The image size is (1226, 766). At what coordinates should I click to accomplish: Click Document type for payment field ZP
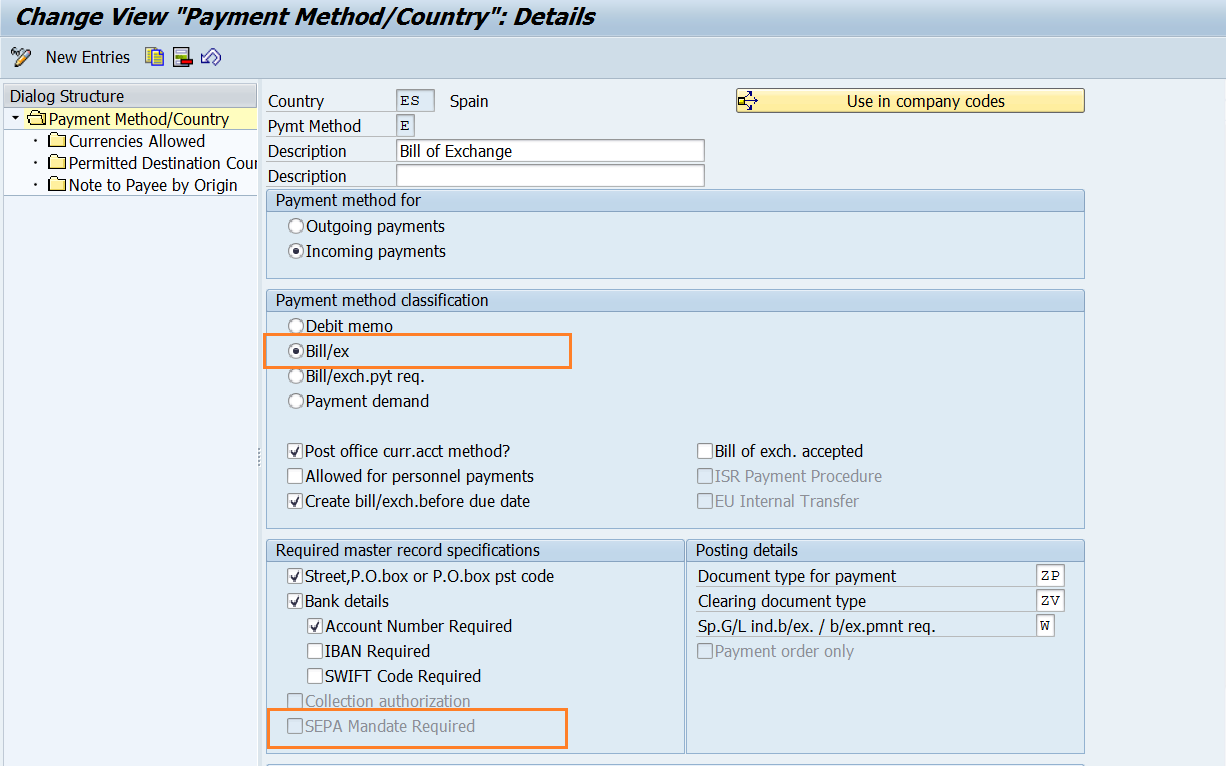click(x=1051, y=576)
